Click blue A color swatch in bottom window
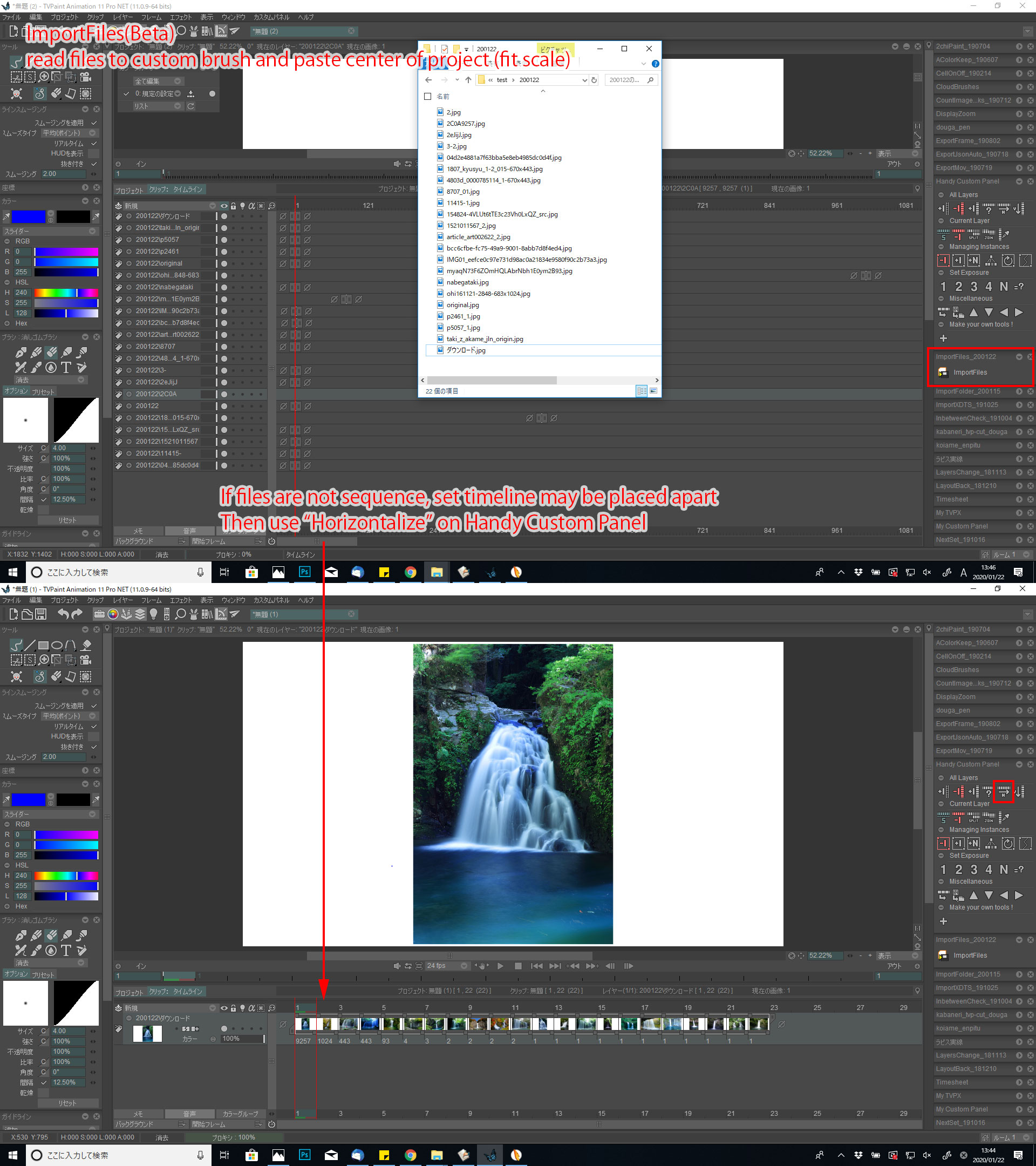This screenshot has height=1166, width=1036. click(x=28, y=800)
